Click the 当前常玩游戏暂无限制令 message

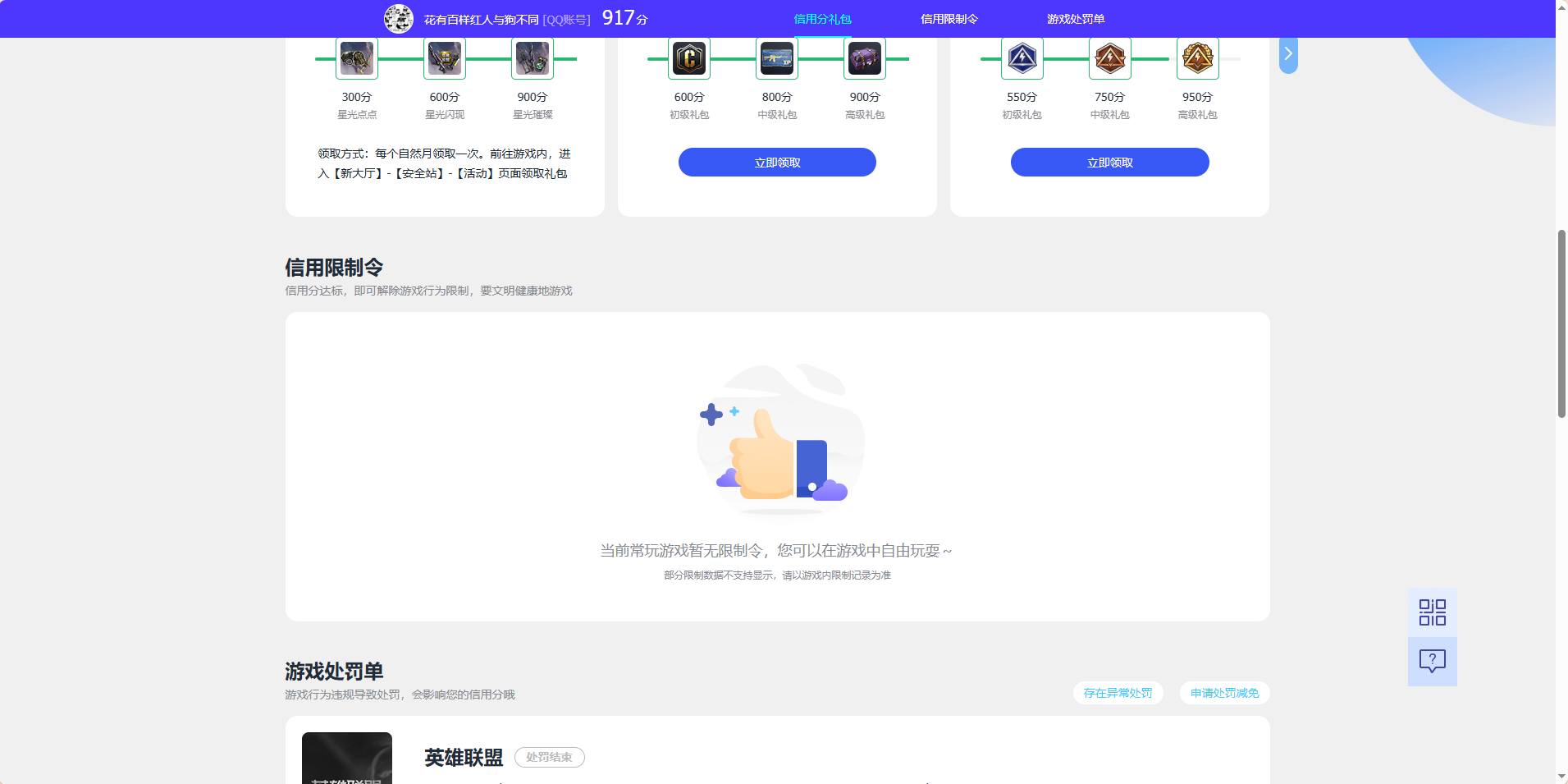pos(776,551)
